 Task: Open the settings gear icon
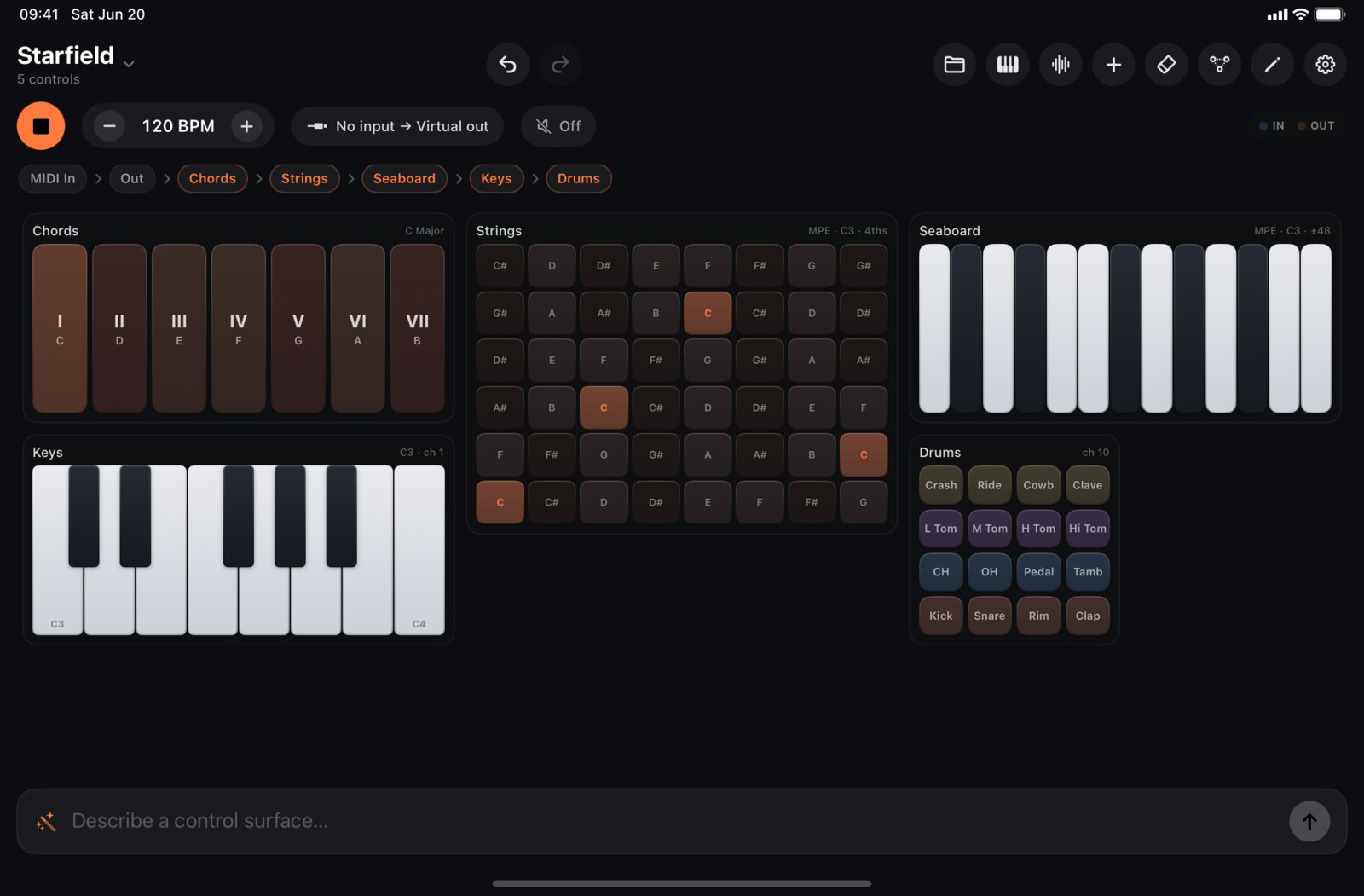click(x=1325, y=64)
